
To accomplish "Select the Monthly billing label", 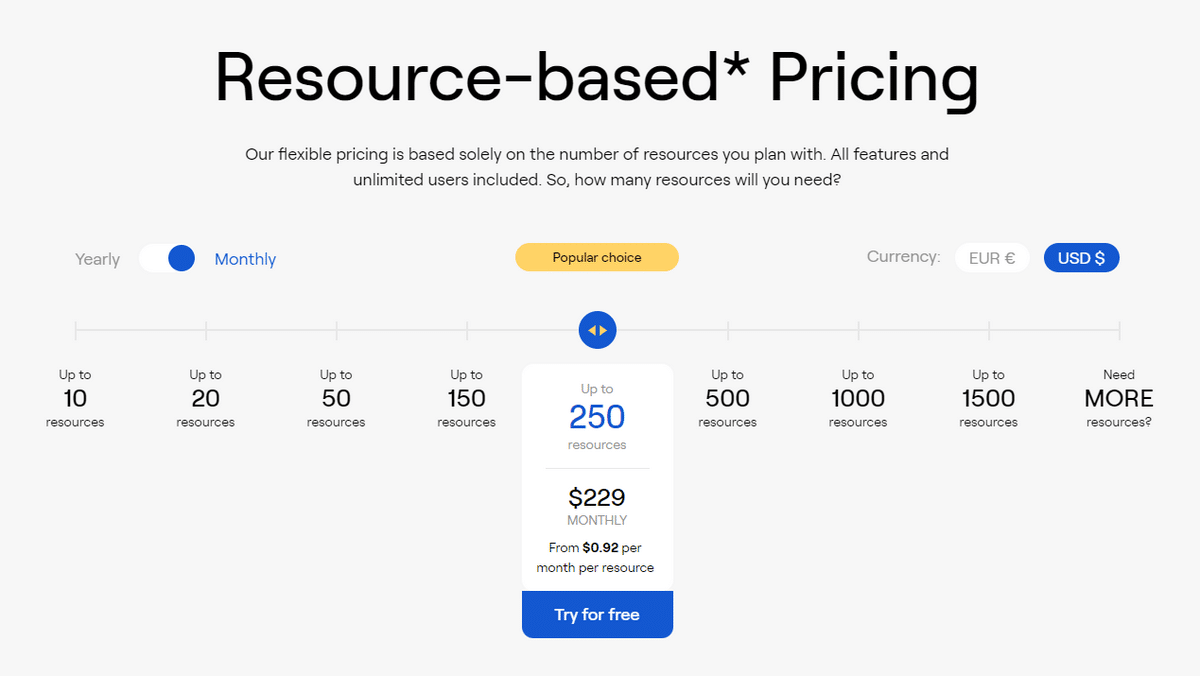I will (245, 259).
